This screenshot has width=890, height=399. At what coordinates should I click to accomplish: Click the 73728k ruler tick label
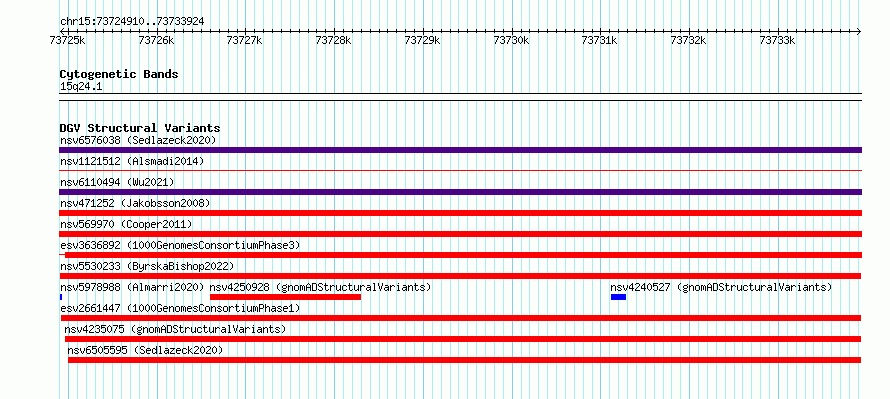334,40
